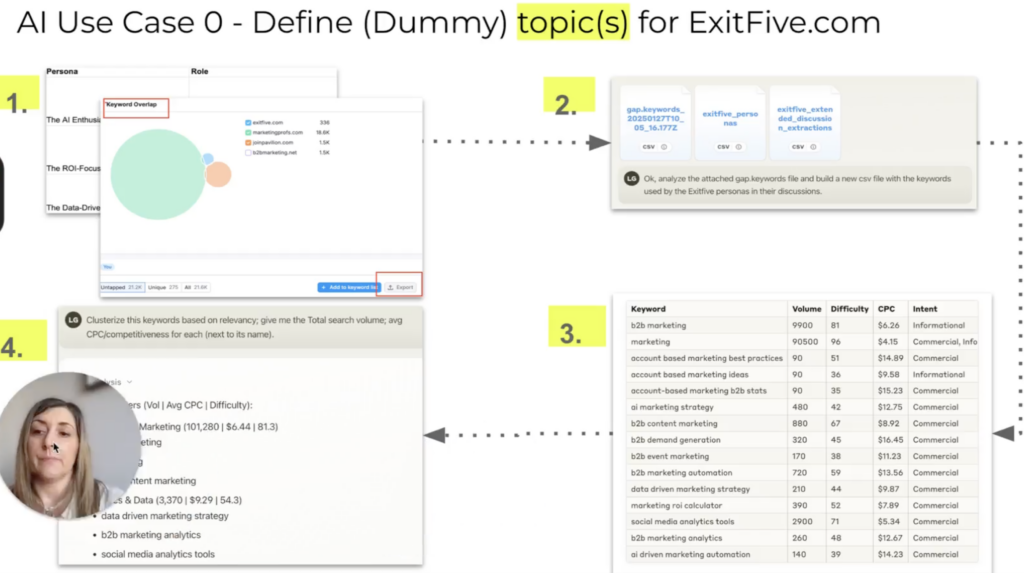Switch to the Unique keywords tab

pyautogui.click(x=163, y=287)
